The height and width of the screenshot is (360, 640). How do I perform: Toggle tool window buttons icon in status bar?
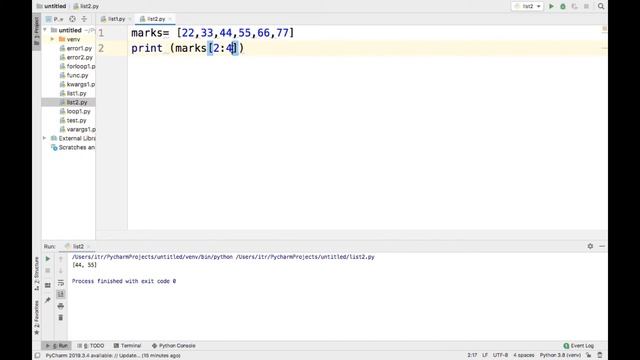coord(38,356)
